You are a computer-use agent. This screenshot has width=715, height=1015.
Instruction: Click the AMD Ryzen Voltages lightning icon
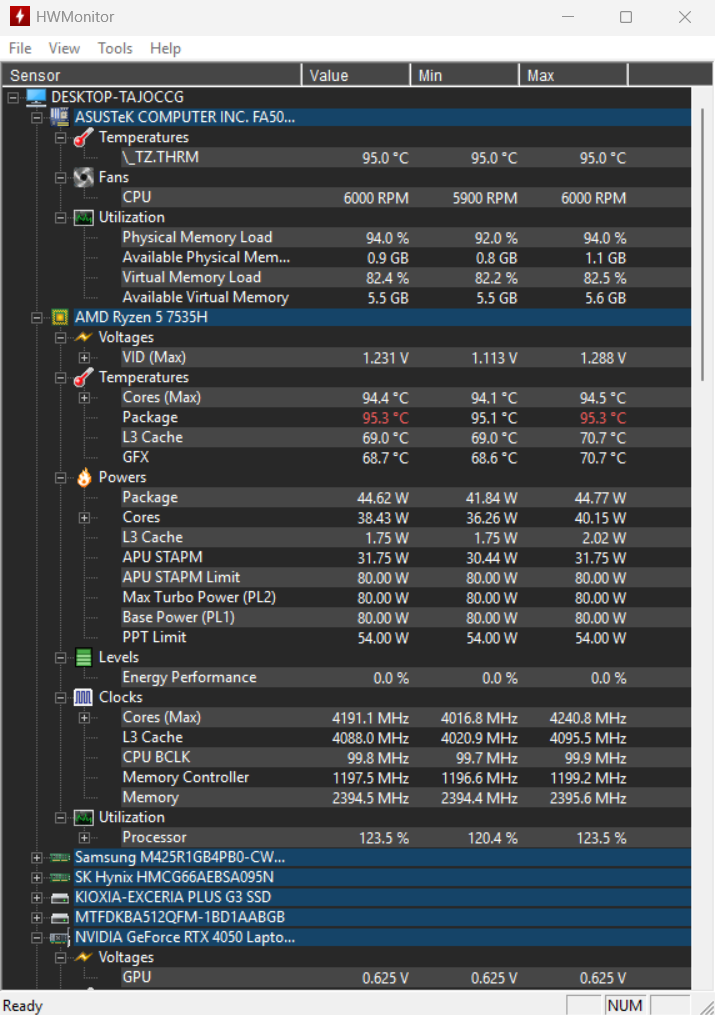tap(83, 337)
